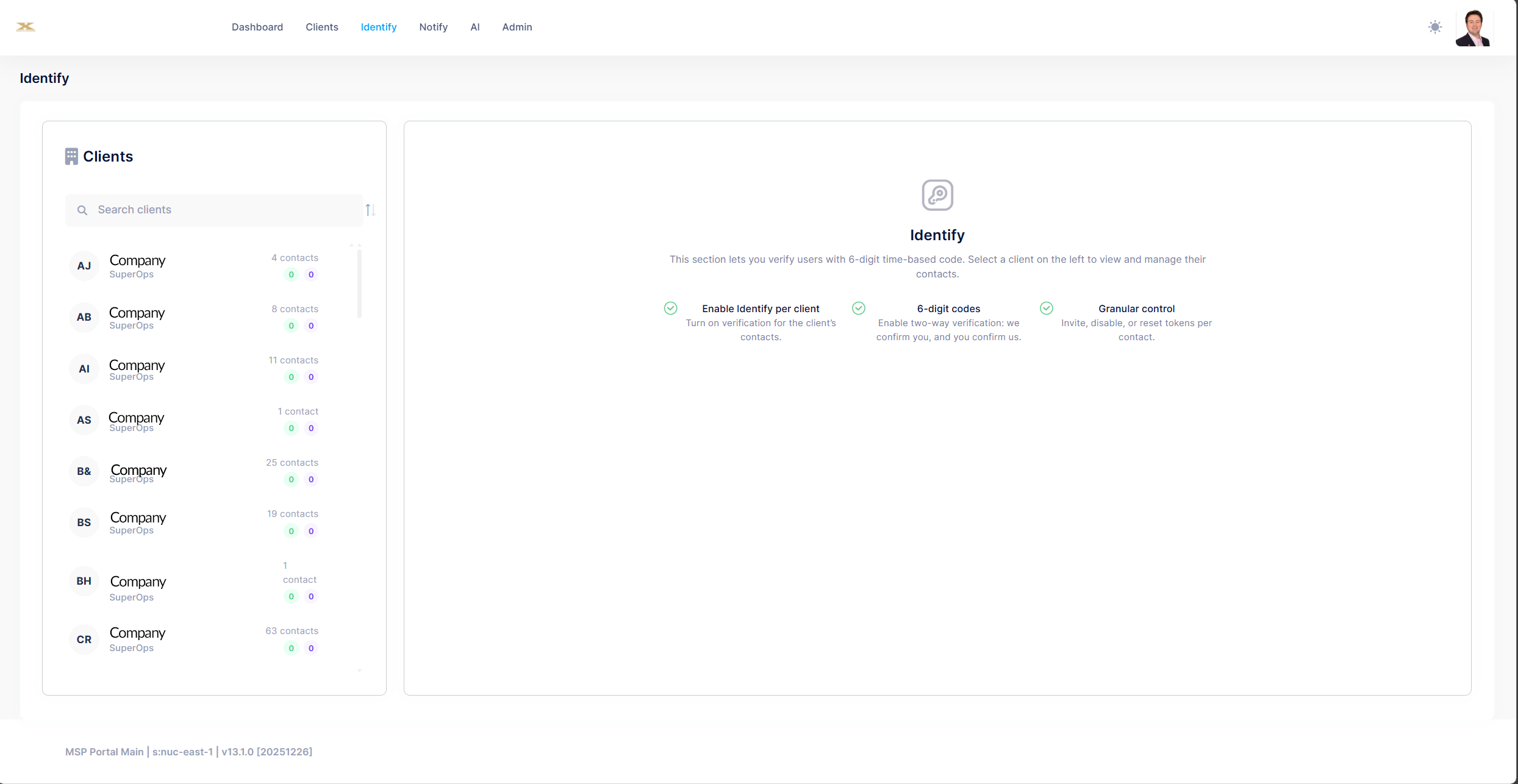Viewport: 1518px width, 784px height.
Task: Go to the Notify menu item
Action: click(433, 27)
